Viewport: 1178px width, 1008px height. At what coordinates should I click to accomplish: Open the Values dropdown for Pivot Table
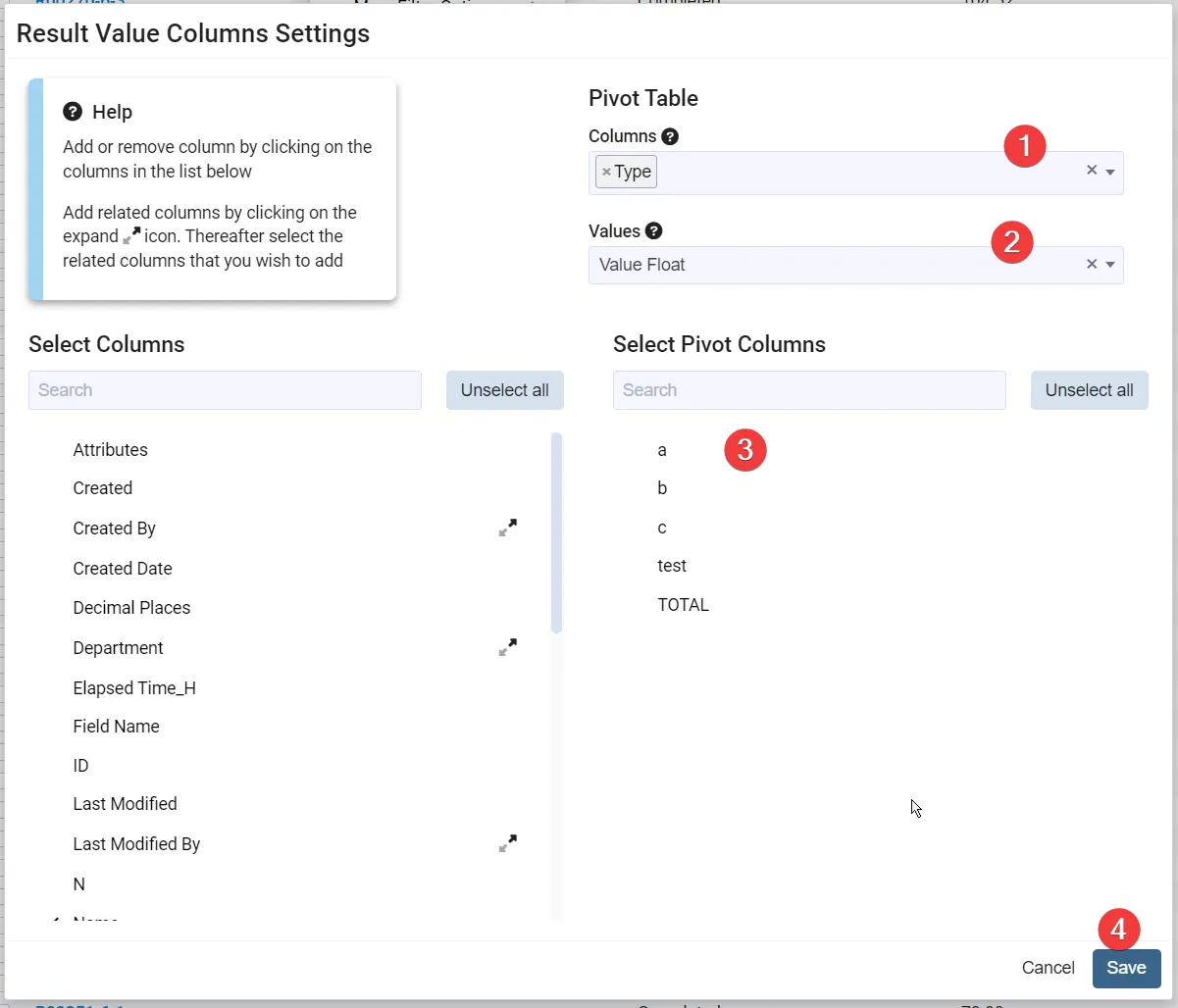pos(1109,265)
